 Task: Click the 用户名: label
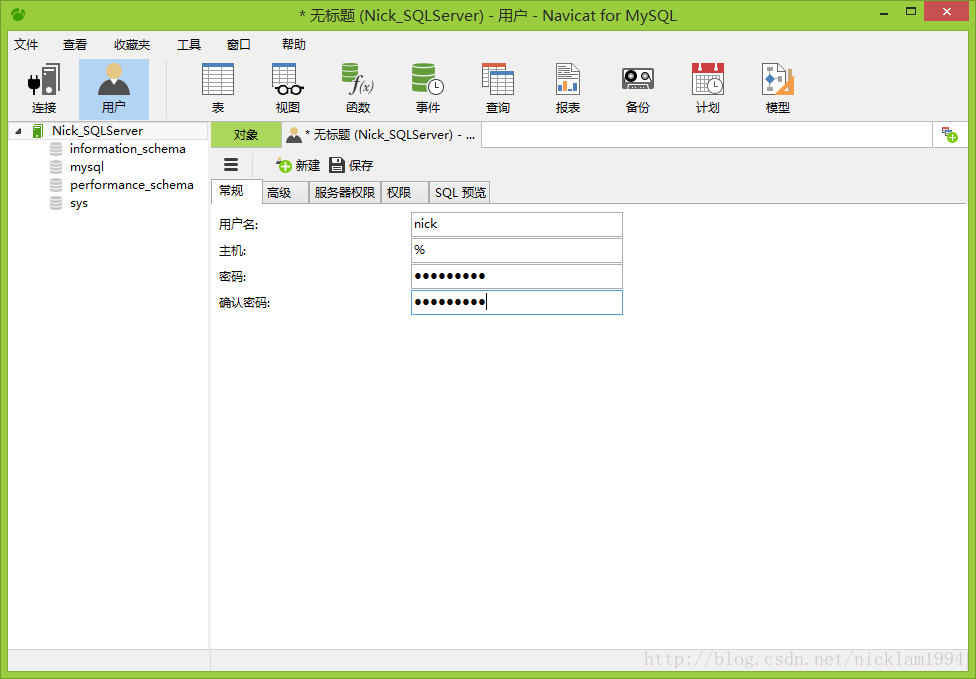click(x=238, y=225)
